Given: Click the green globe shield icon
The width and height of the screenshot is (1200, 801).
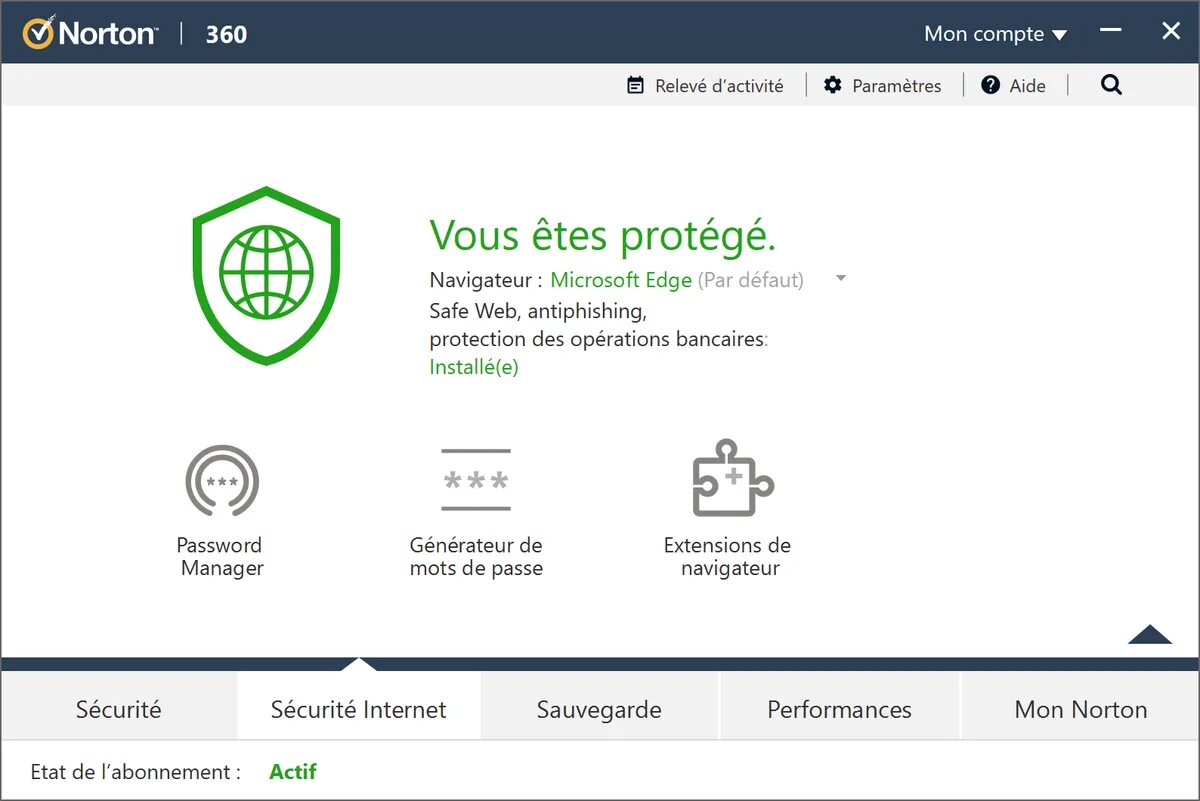Looking at the screenshot, I should point(266,275).
